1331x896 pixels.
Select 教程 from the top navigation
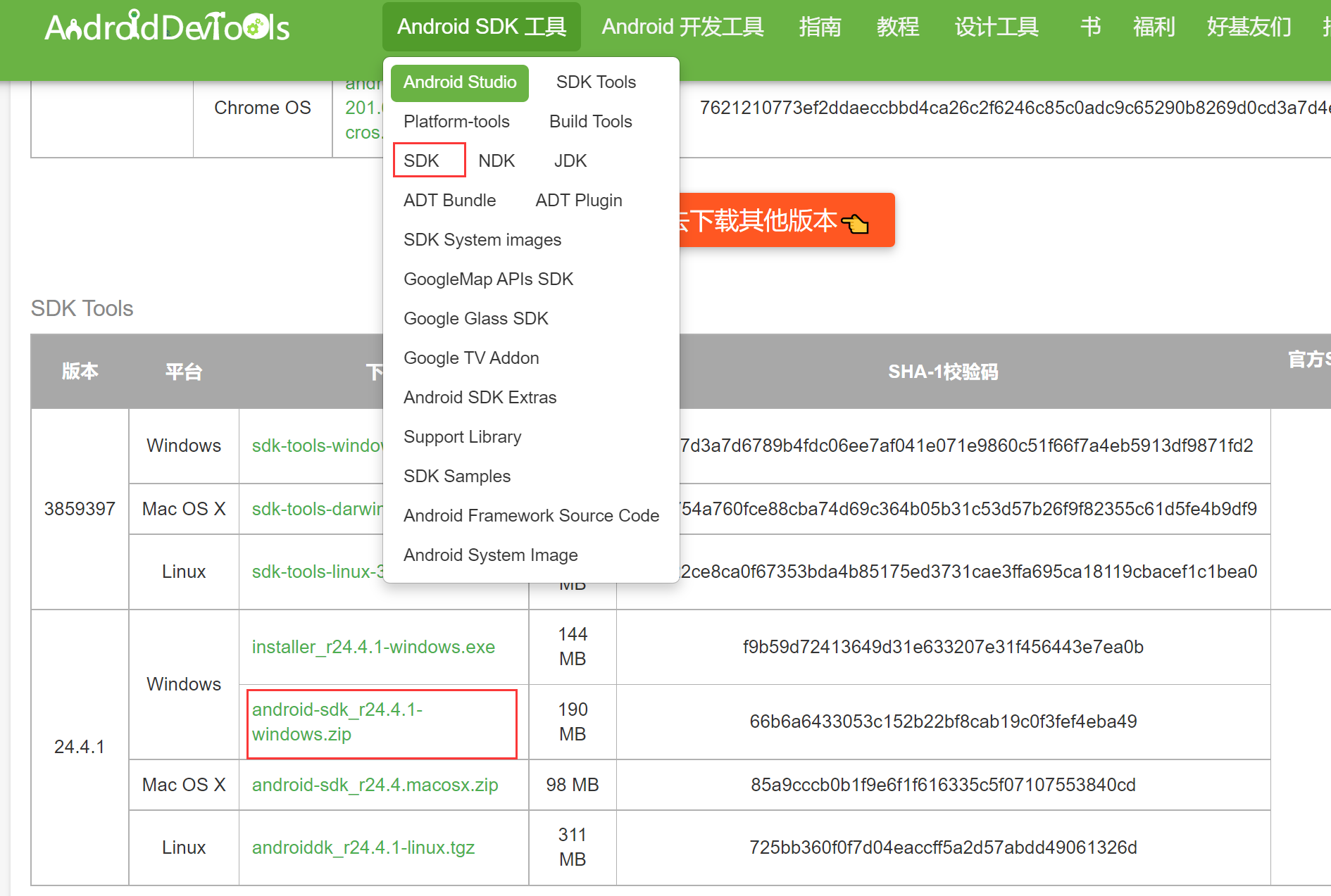pos(897,27)
